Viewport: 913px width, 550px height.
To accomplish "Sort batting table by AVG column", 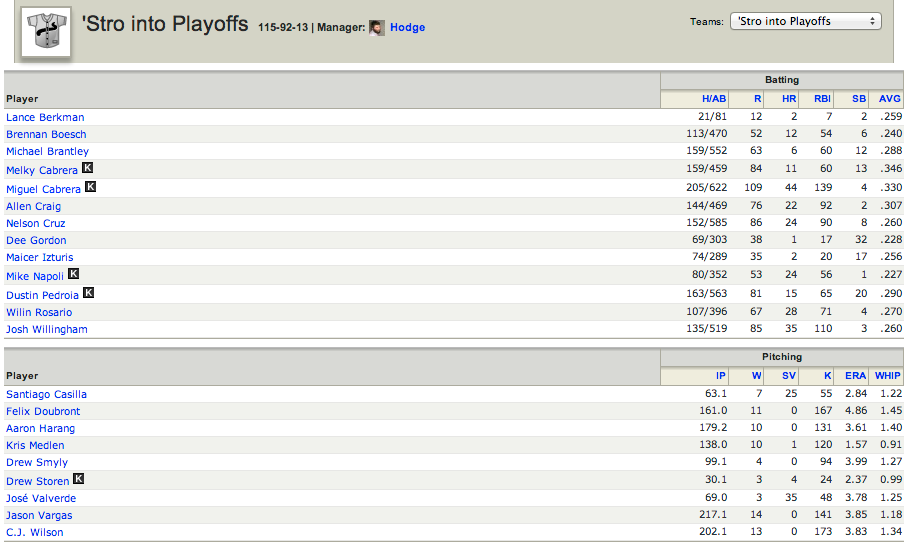I will pos(890,99).
